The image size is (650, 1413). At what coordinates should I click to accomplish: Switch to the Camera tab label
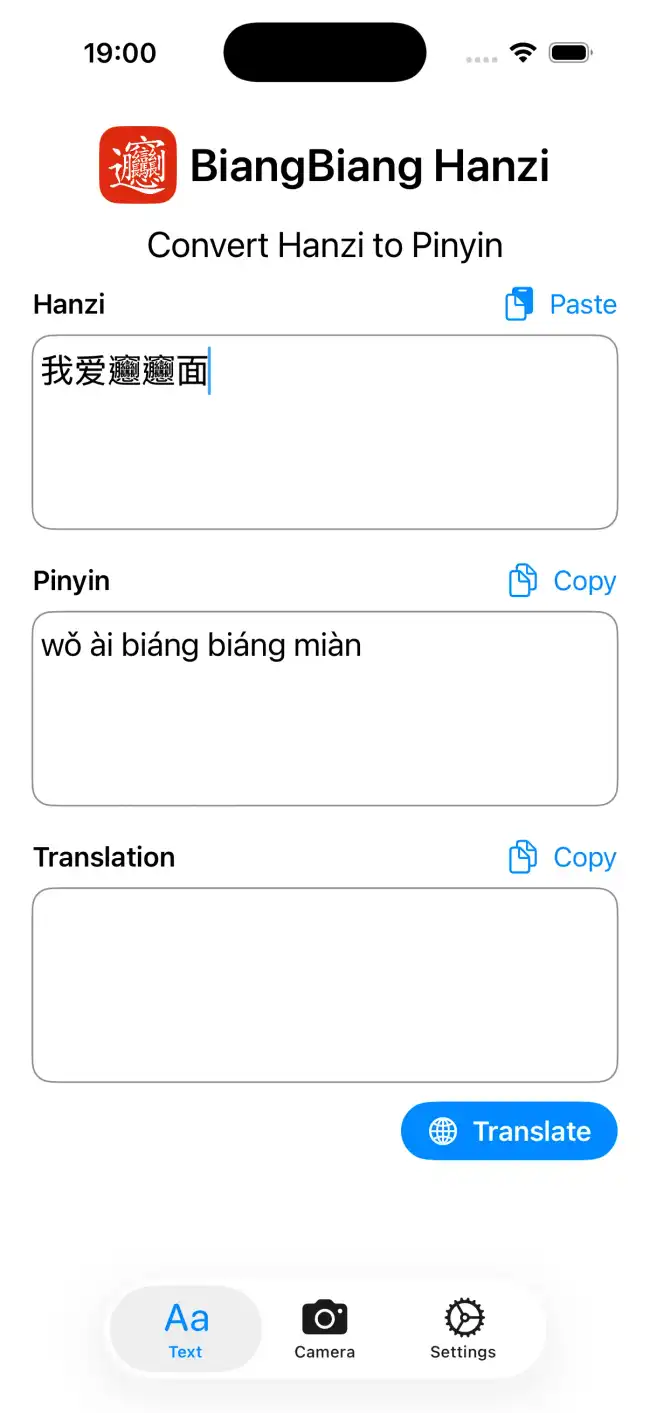click(324, 1352)
